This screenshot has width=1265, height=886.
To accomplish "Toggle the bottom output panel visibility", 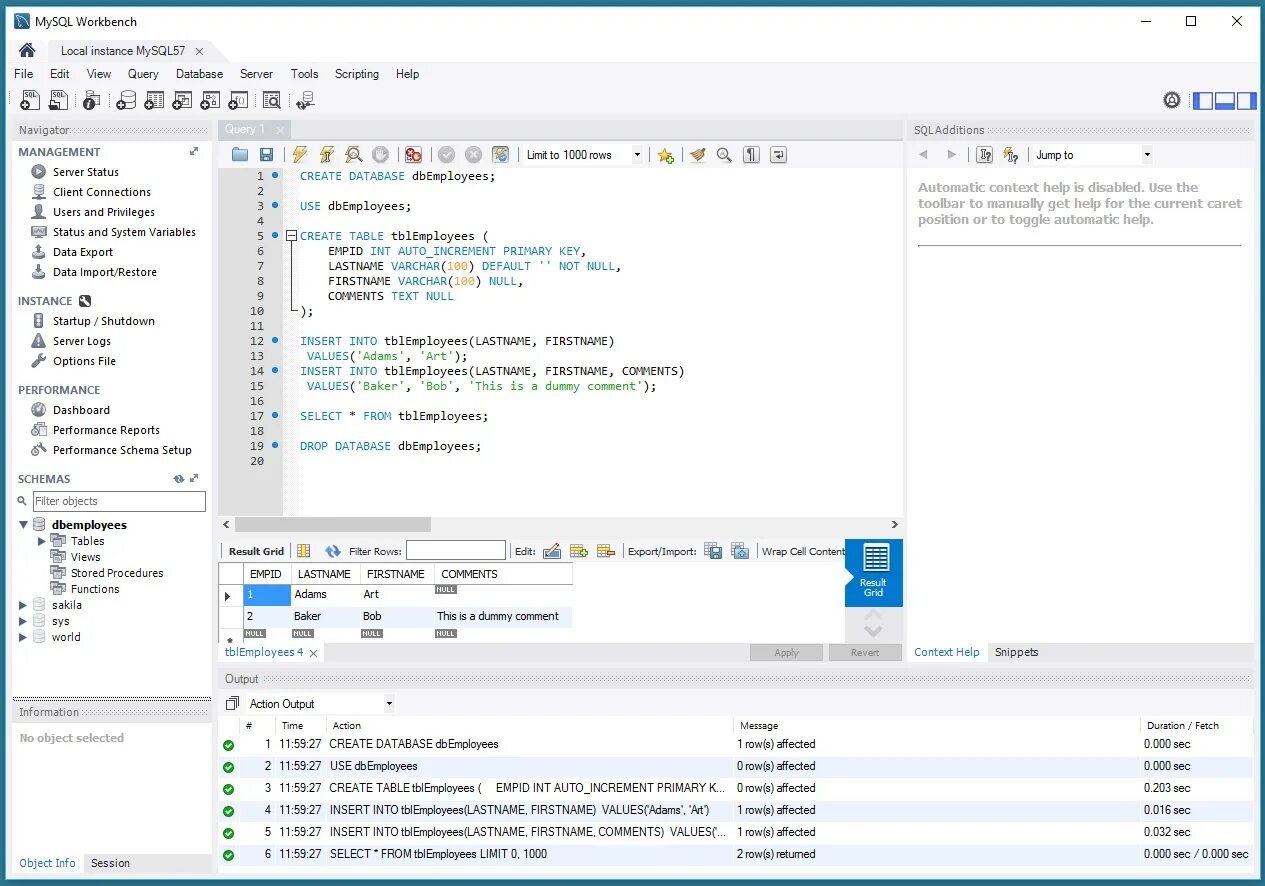I will pos(1224,100).
